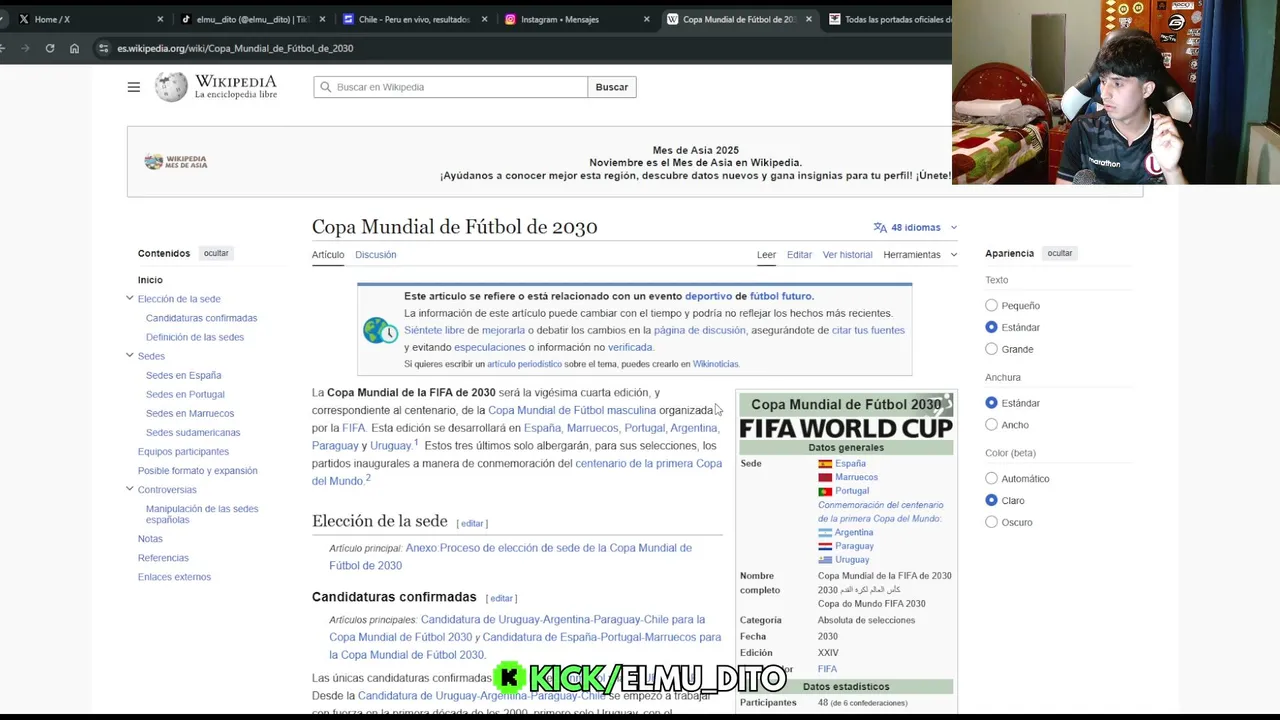
Task: Click the Portugal flag icon in infobox
Action: coord(825,491)
